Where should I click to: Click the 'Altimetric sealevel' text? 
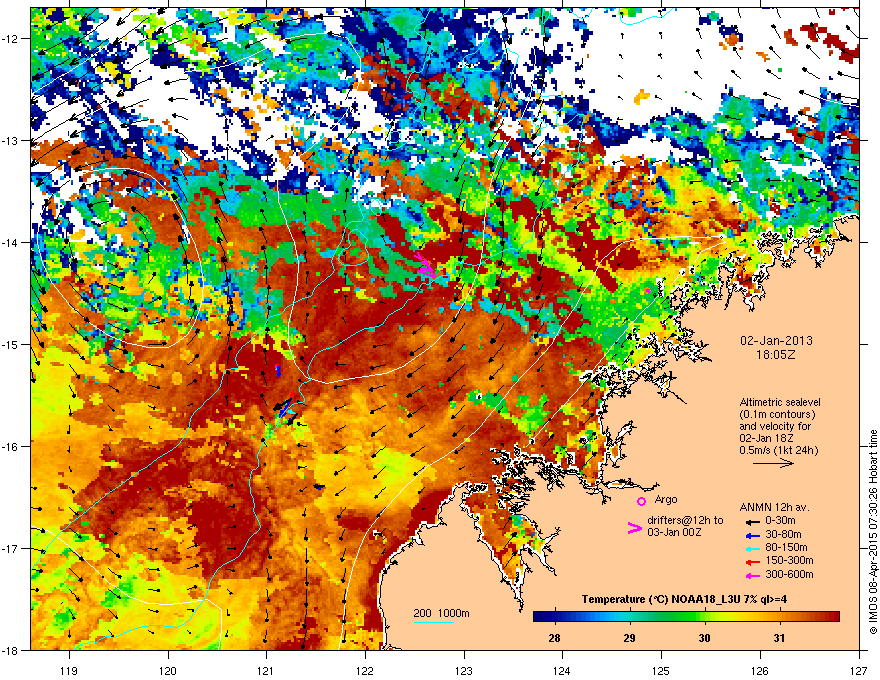point(780,402)
